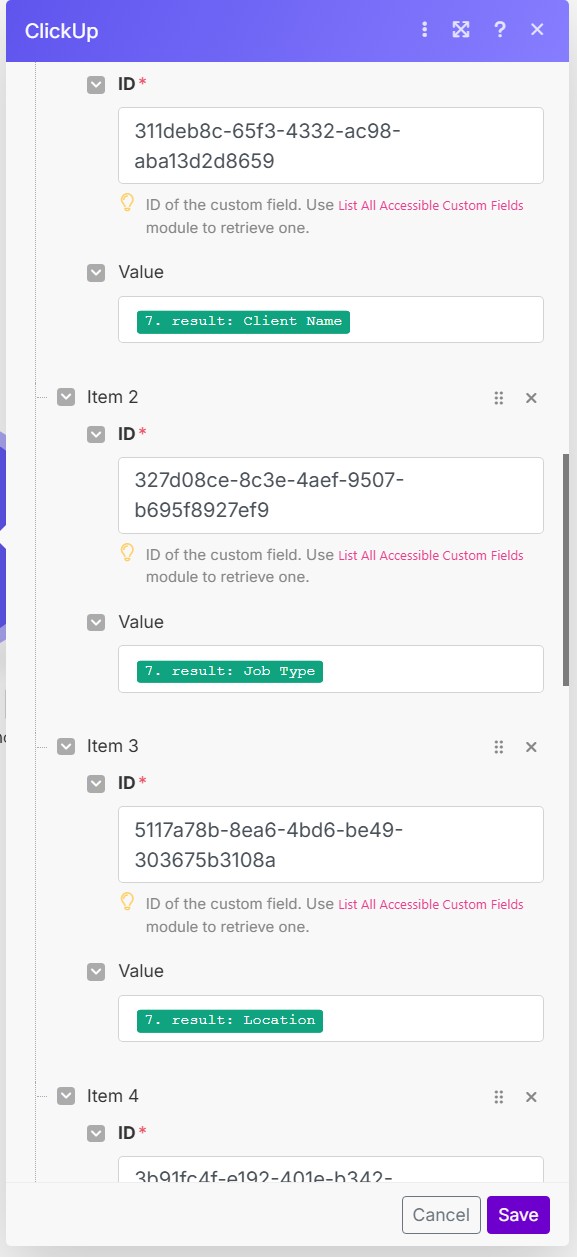Collapse Item 2 section

point(66,397)
